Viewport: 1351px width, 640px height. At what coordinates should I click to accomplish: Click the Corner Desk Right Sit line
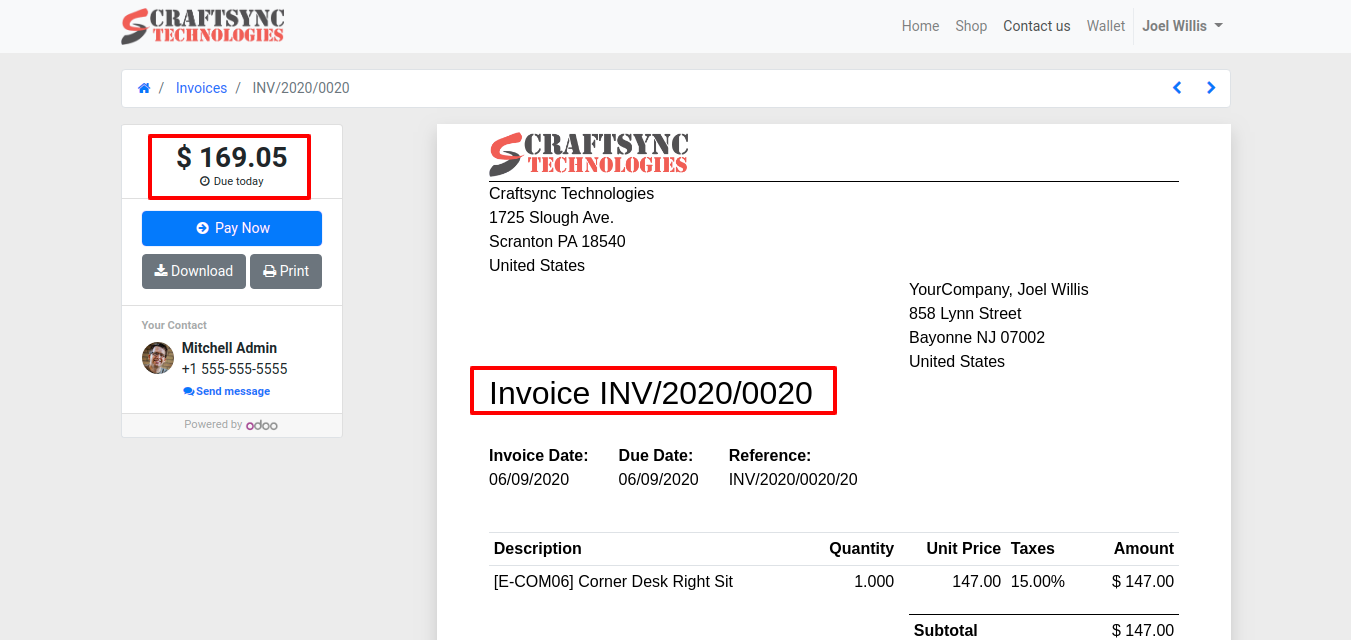tap(613, 581)
